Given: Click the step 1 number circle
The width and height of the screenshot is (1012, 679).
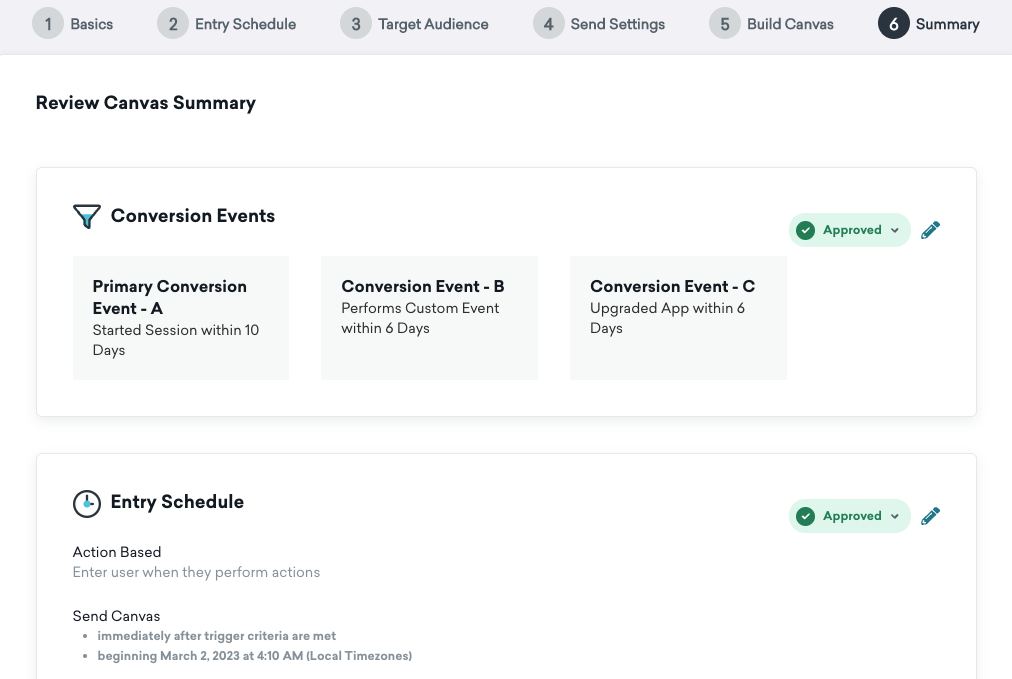Looking at the screenshot, I should (x=48, y=24).
